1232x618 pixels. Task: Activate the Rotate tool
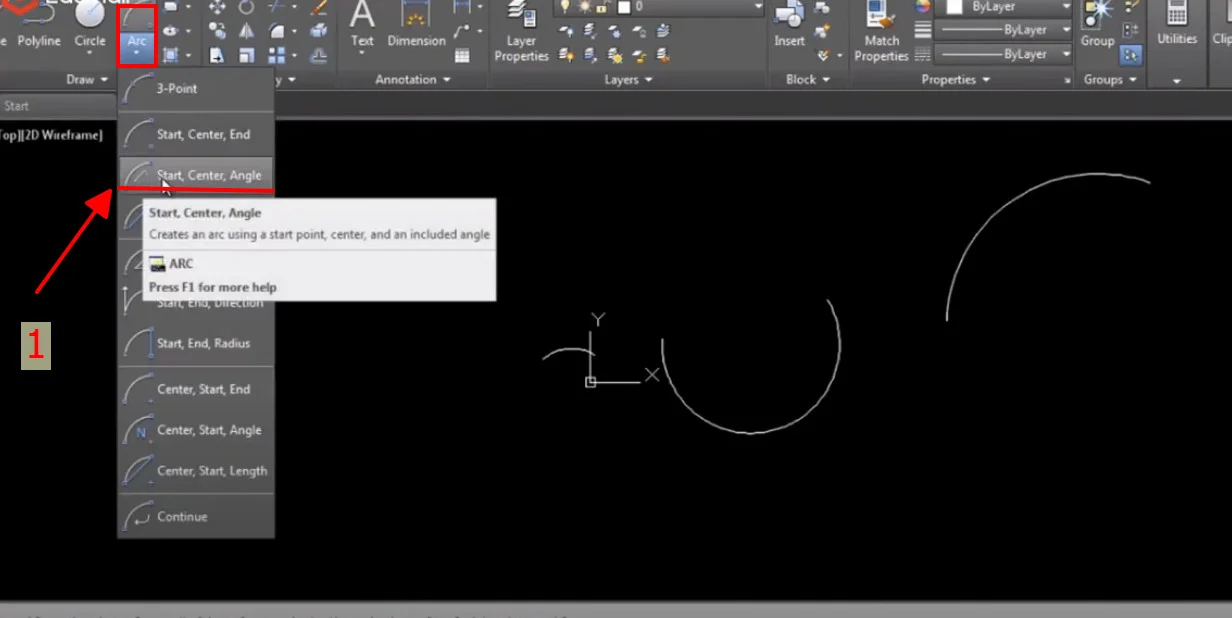click(246, 8)
